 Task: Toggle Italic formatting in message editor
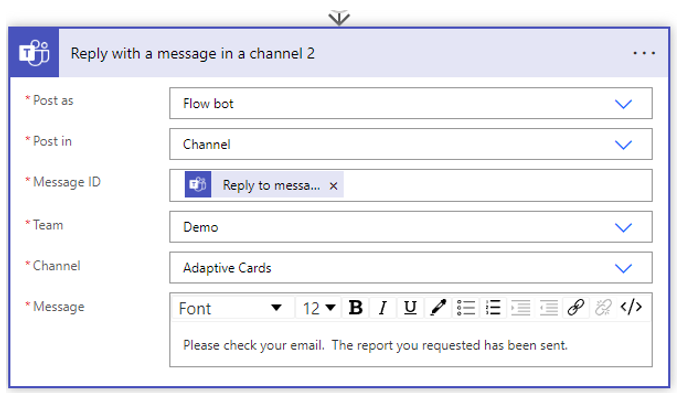[383, 308]
